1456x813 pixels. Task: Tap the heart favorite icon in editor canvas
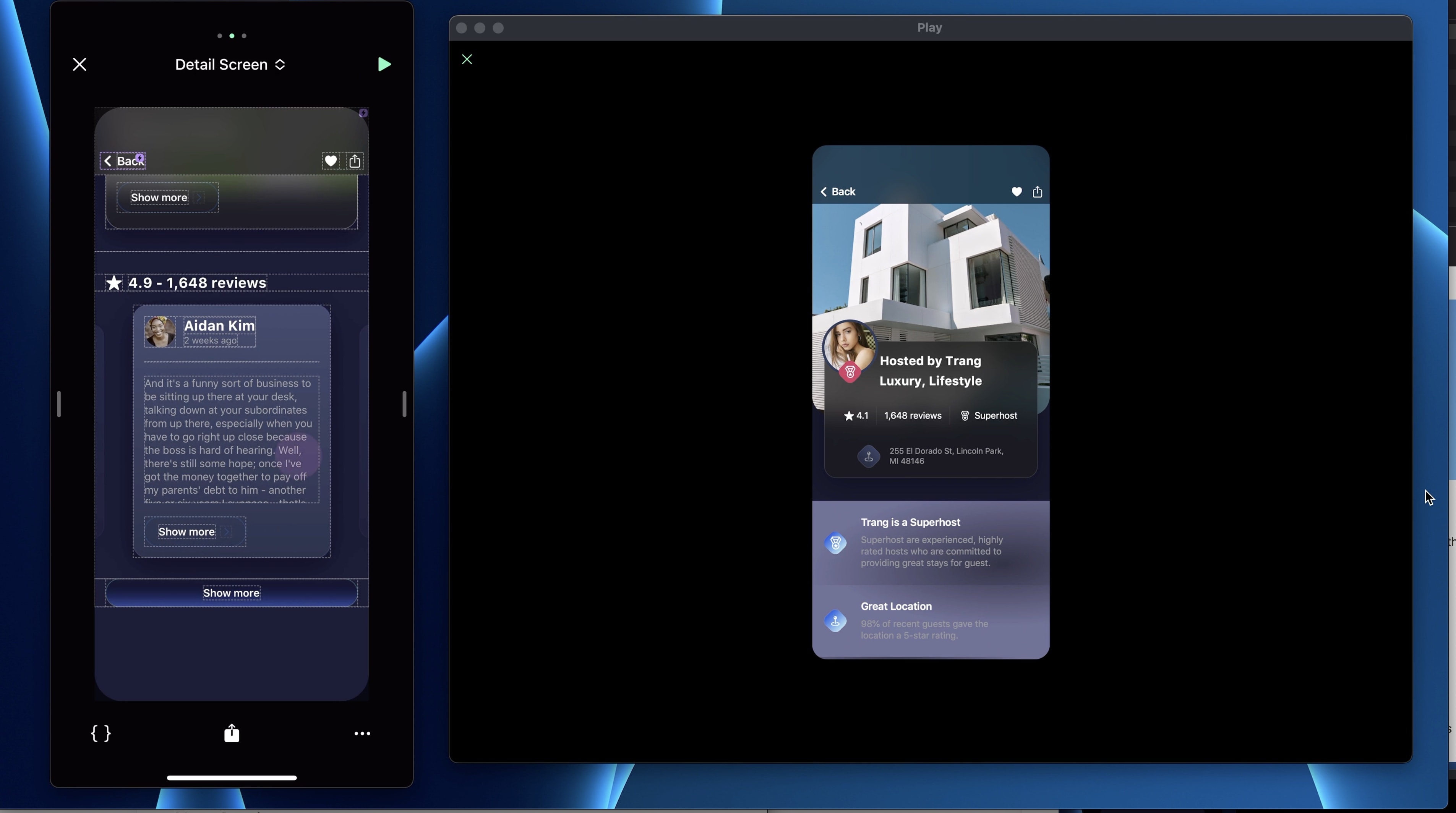331,161
